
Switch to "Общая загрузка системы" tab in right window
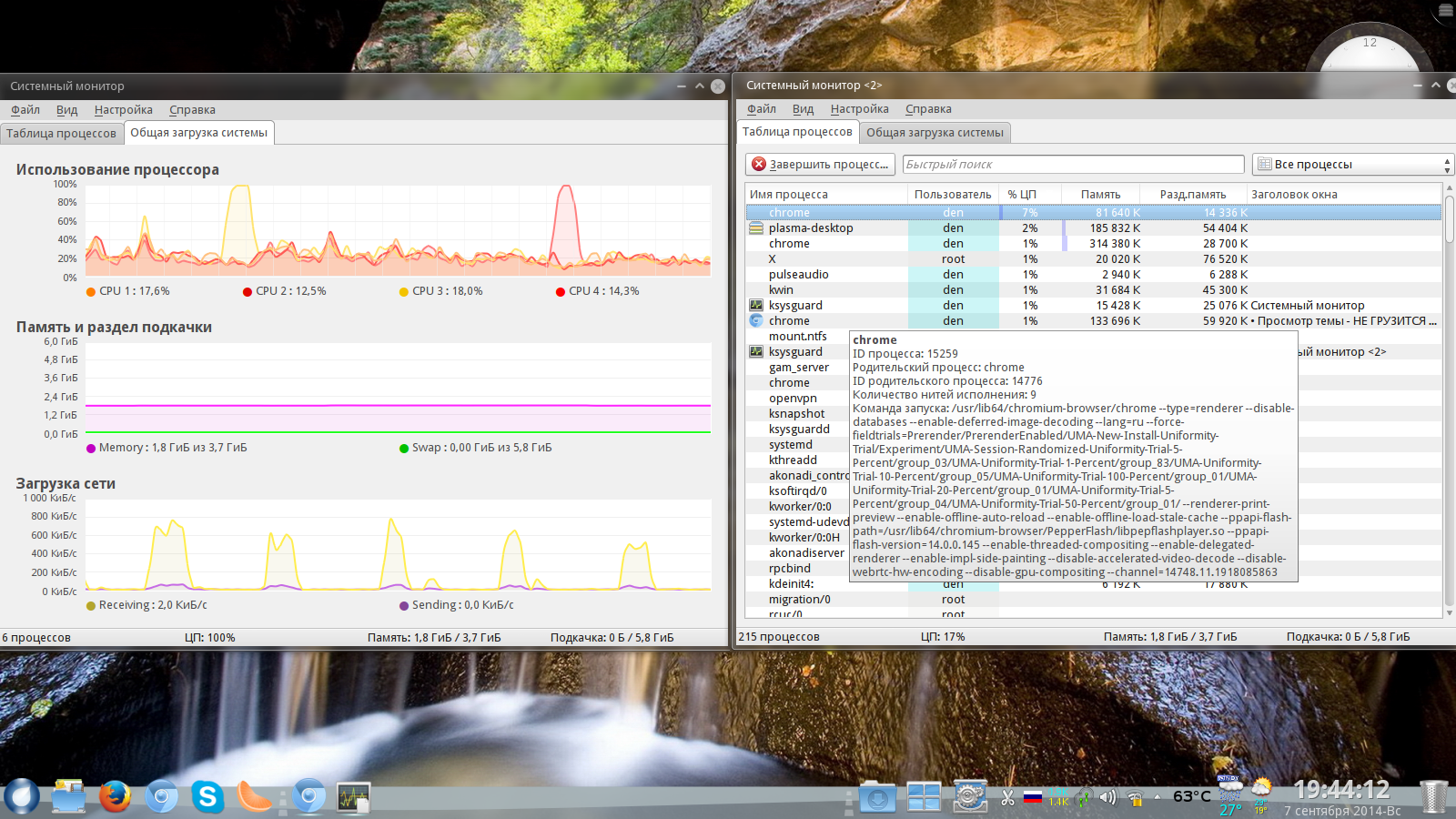[x=935, y=133]
